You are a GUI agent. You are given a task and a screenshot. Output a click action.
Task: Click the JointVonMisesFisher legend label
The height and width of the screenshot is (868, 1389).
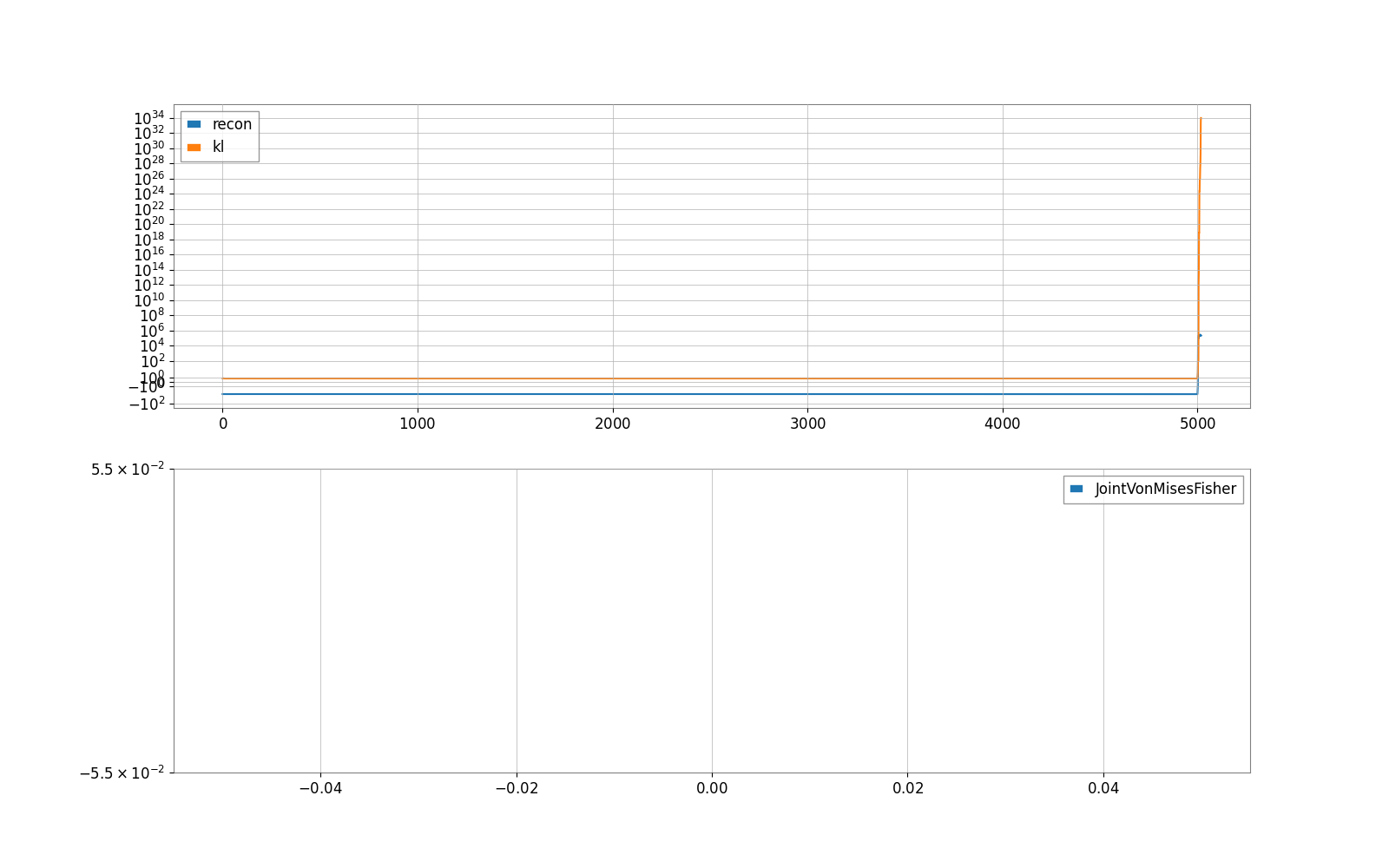(1165, 489)
